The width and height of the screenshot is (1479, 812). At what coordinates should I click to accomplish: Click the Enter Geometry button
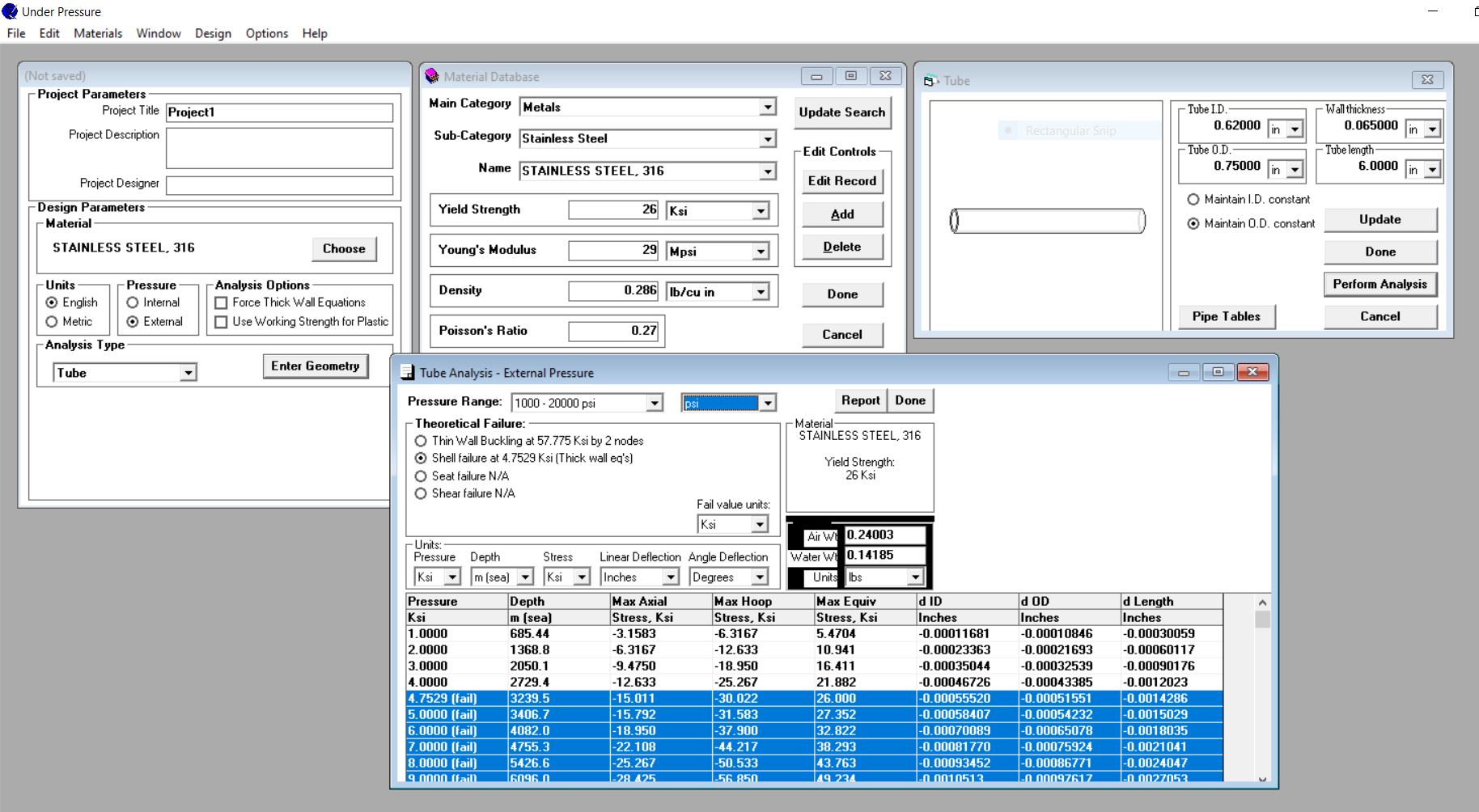pos(316,366)
